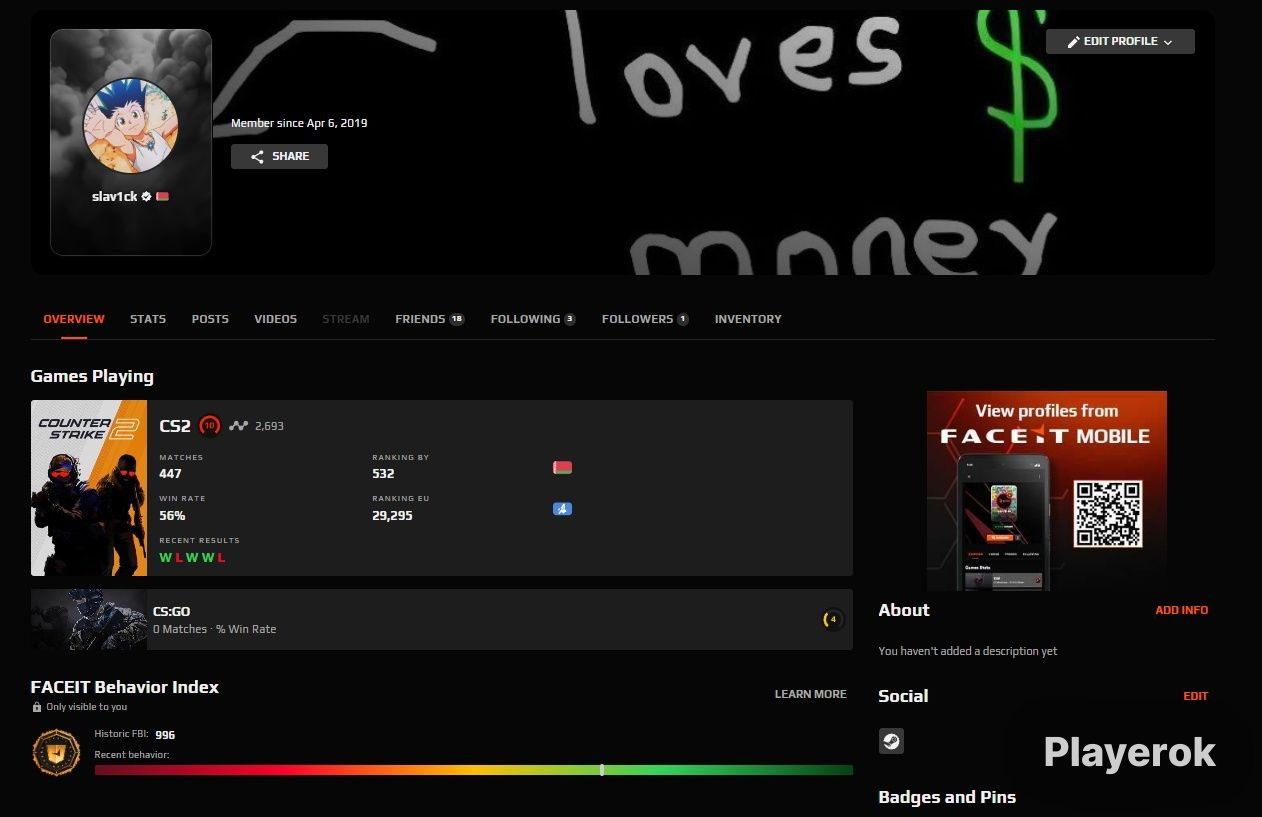1262x817 pixels.
Task: Click the win rate value 56%
Action: pyautogui.click(x=172, y=516)
